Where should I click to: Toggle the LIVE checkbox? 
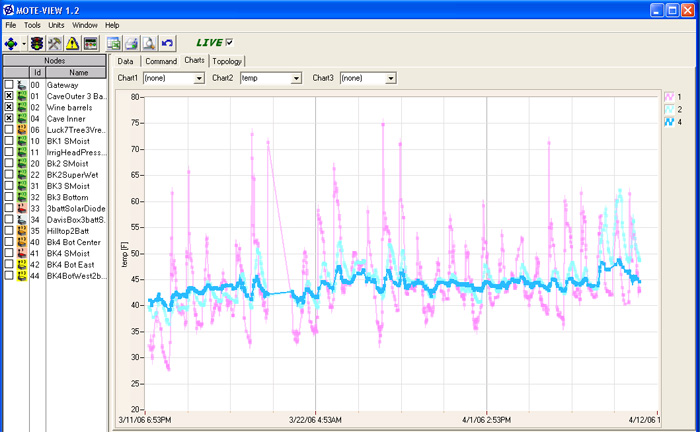point(230,42)
